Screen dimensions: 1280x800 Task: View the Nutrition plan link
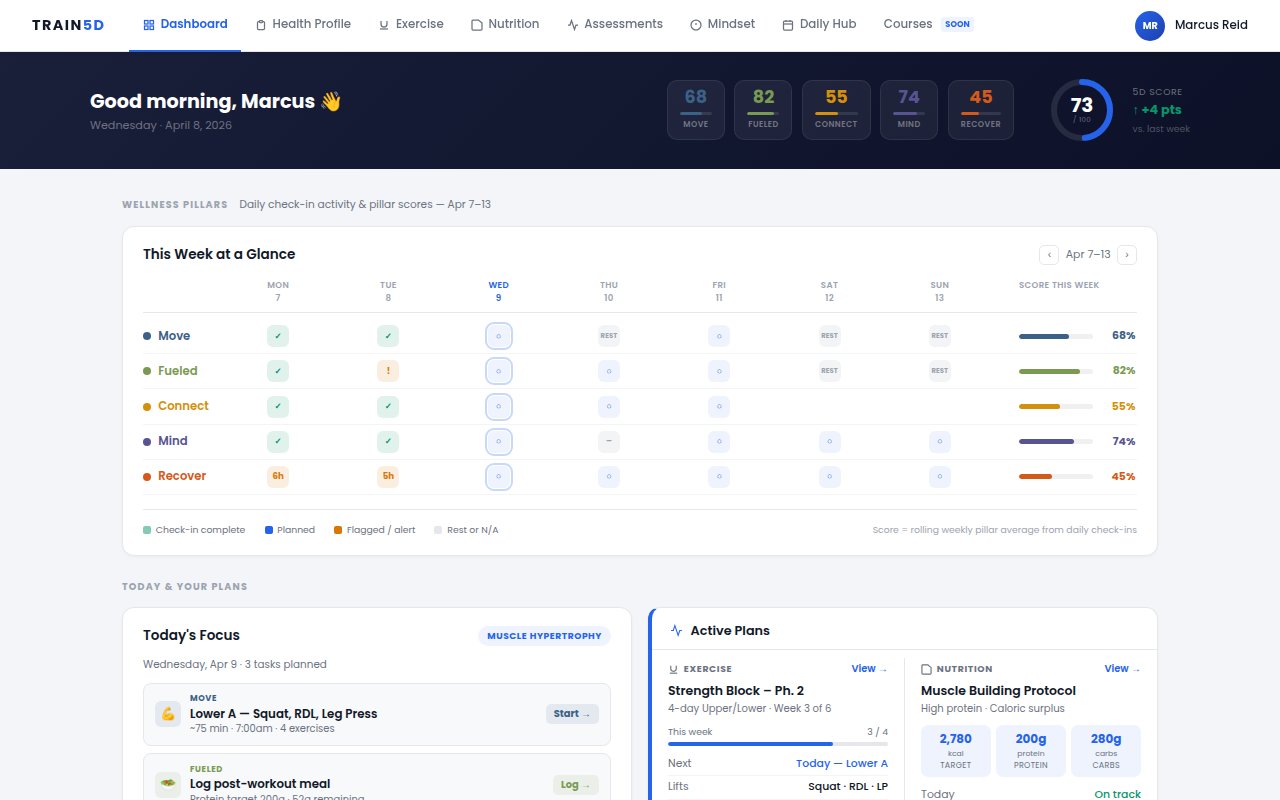(1122, 669)
